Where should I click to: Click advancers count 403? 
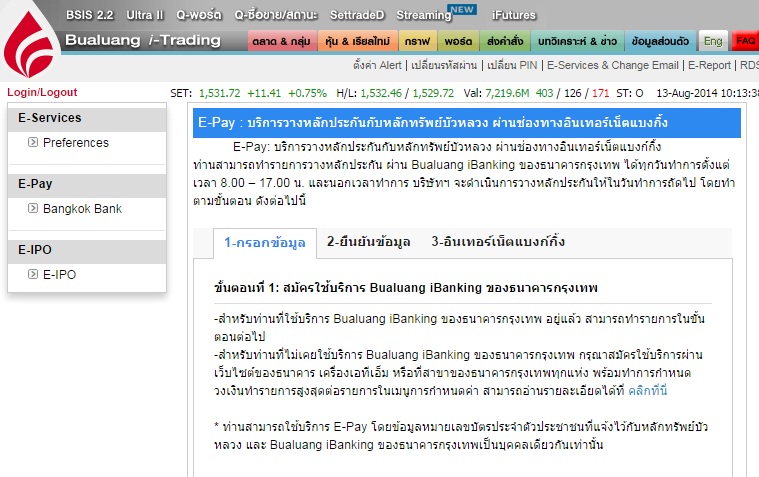pos(544,93)
